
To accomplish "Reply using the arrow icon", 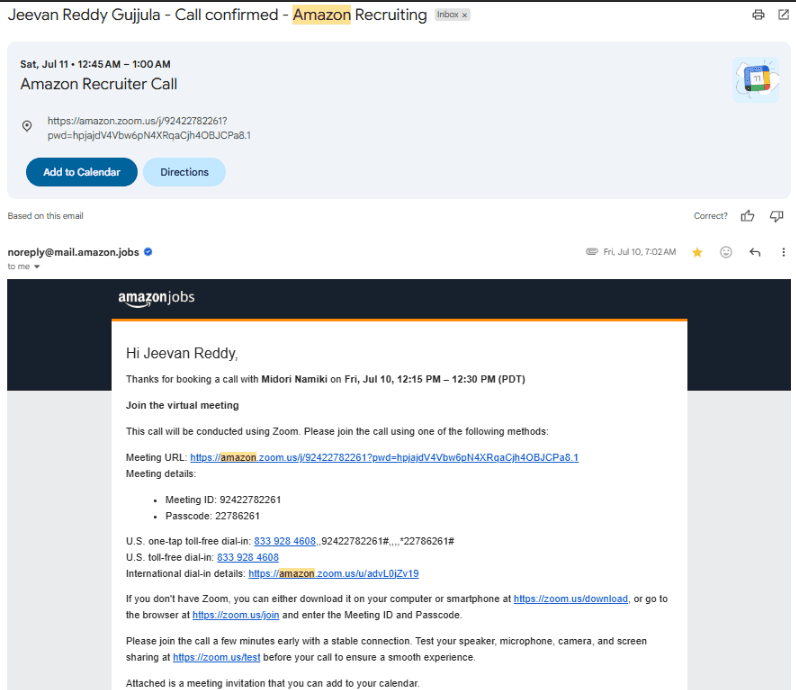I will pos(755,252).
